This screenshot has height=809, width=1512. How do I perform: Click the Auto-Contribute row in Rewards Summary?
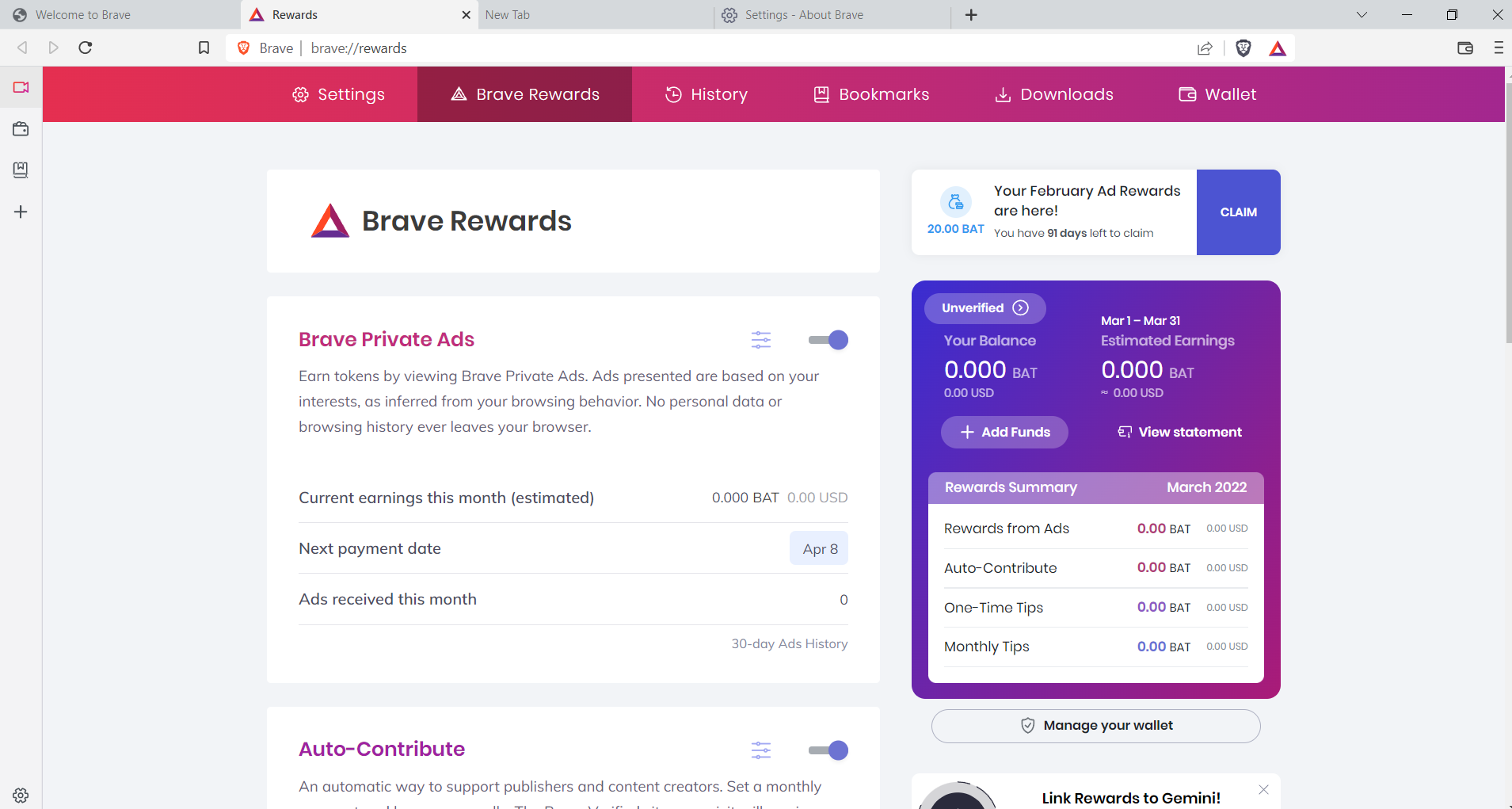click(x=1096, y=568)
